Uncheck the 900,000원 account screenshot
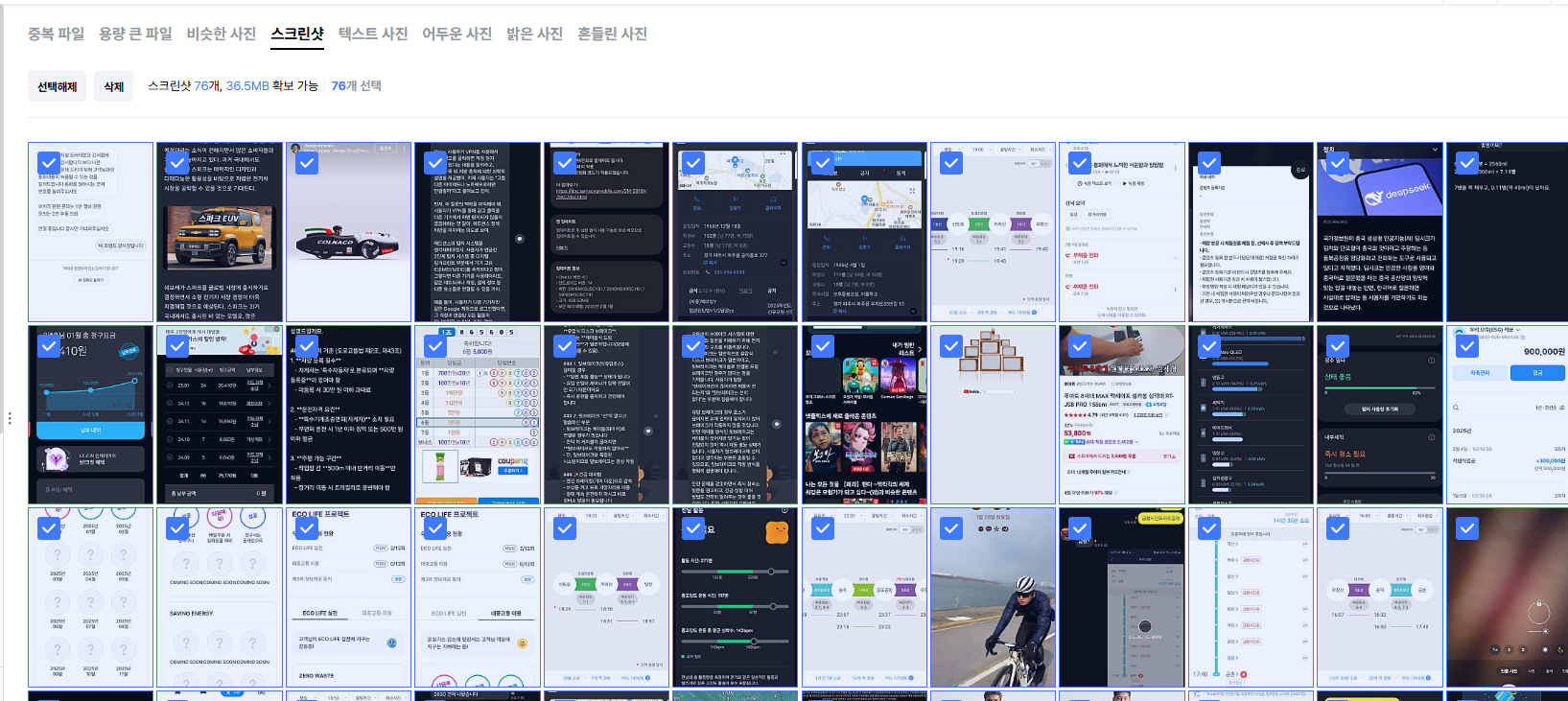 tap(1466, 345)
